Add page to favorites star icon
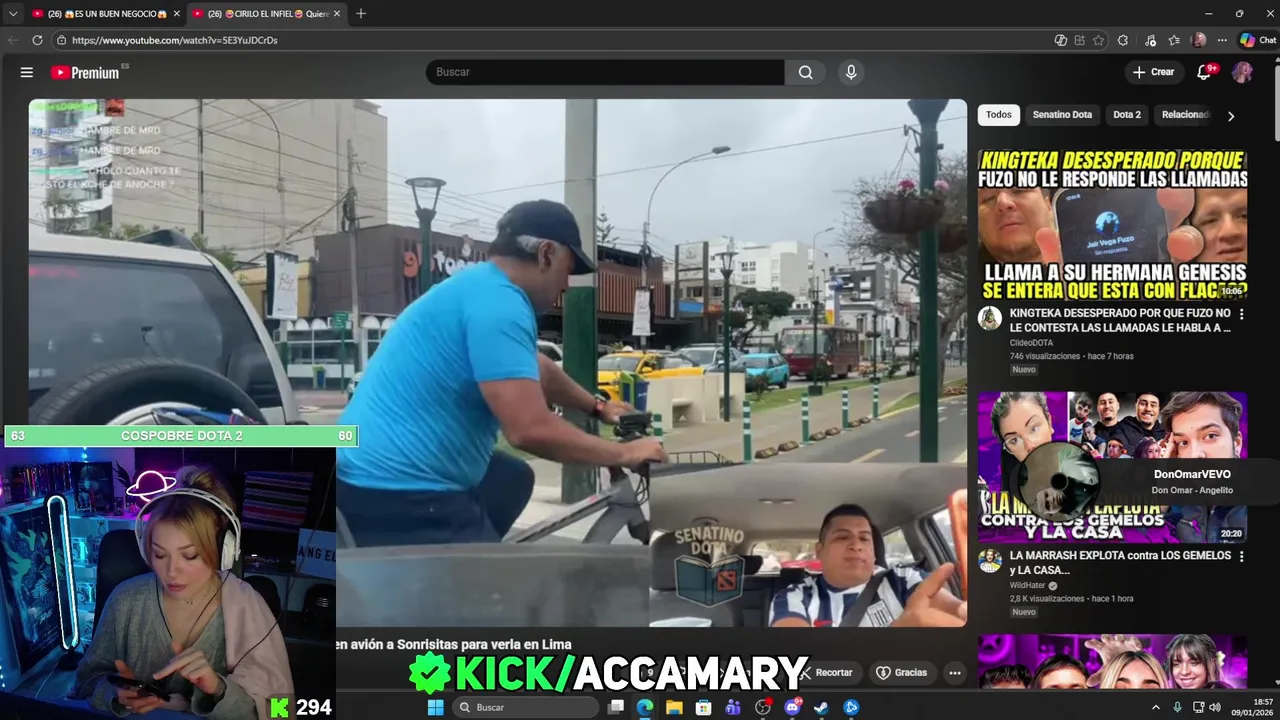 (x=1098, y=40)
